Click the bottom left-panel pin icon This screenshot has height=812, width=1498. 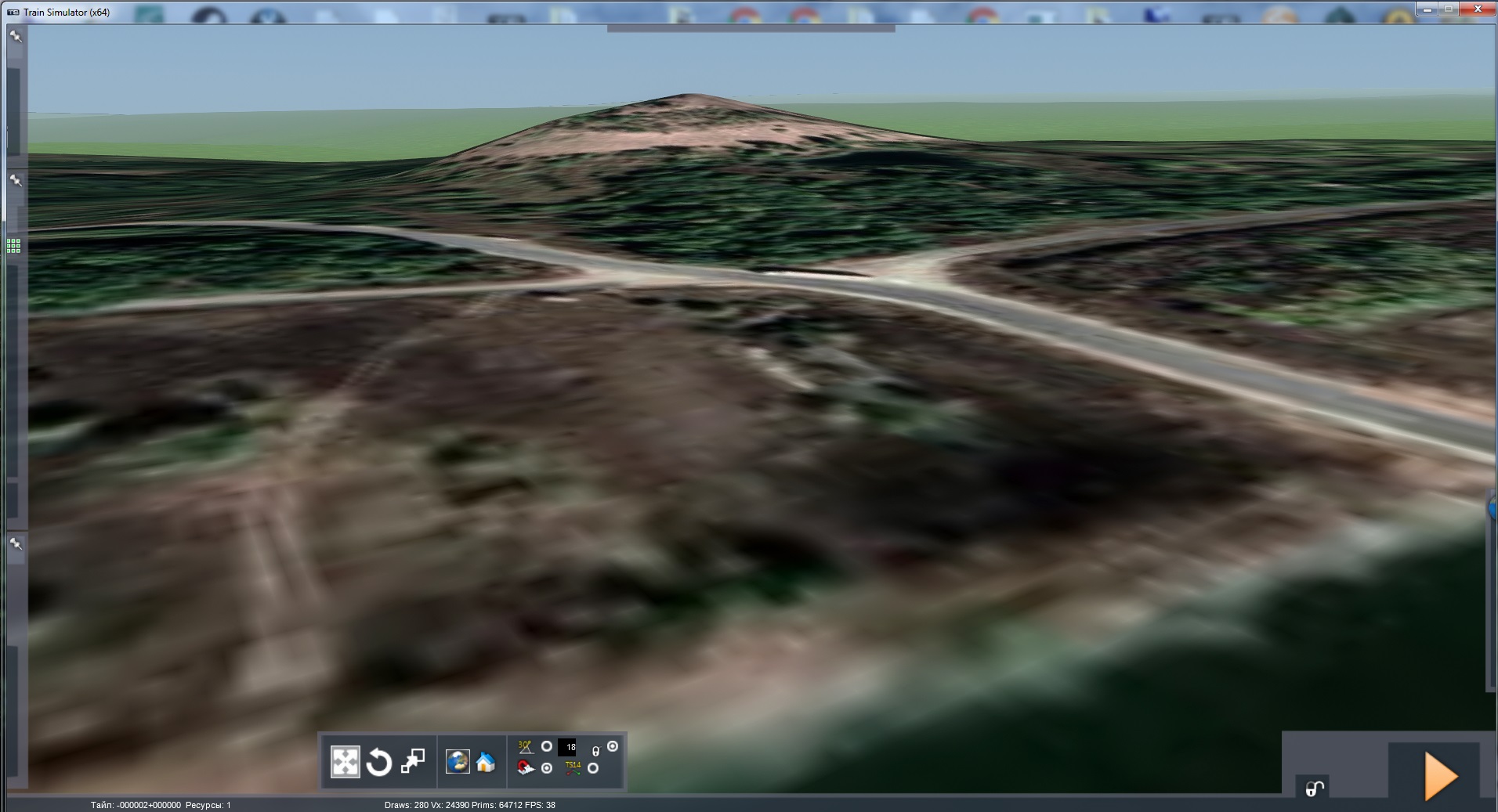[x=16, y=543]
